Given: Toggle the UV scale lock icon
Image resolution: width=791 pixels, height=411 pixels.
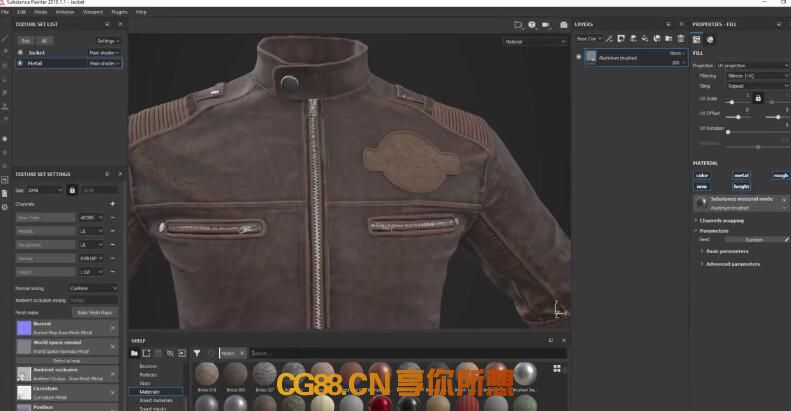Looking at the screenshot, I should 758,98.
